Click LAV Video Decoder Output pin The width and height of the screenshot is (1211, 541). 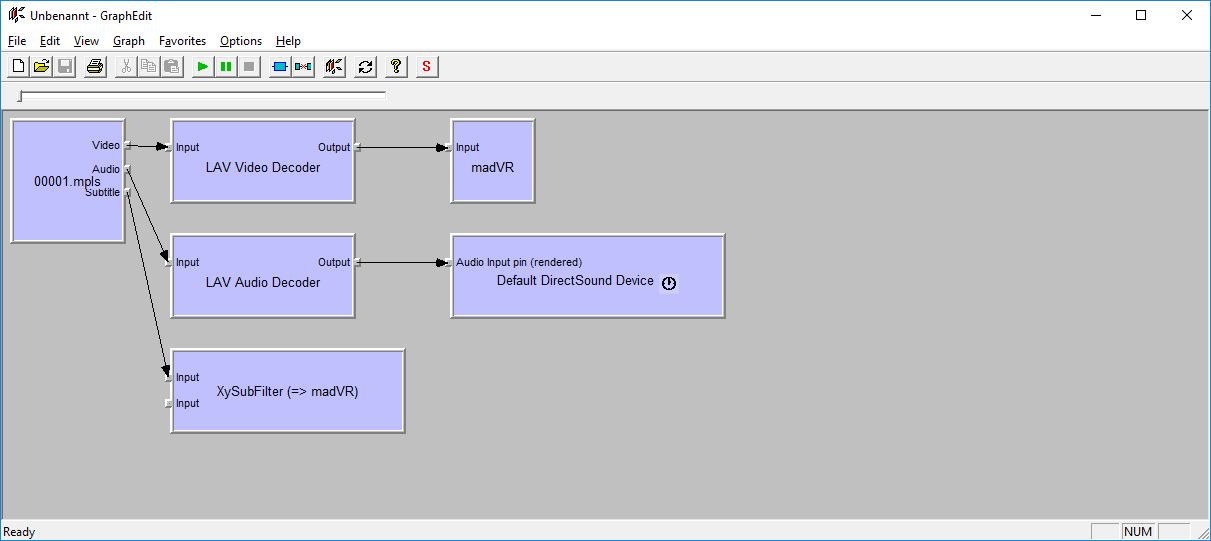click(356, 147)
